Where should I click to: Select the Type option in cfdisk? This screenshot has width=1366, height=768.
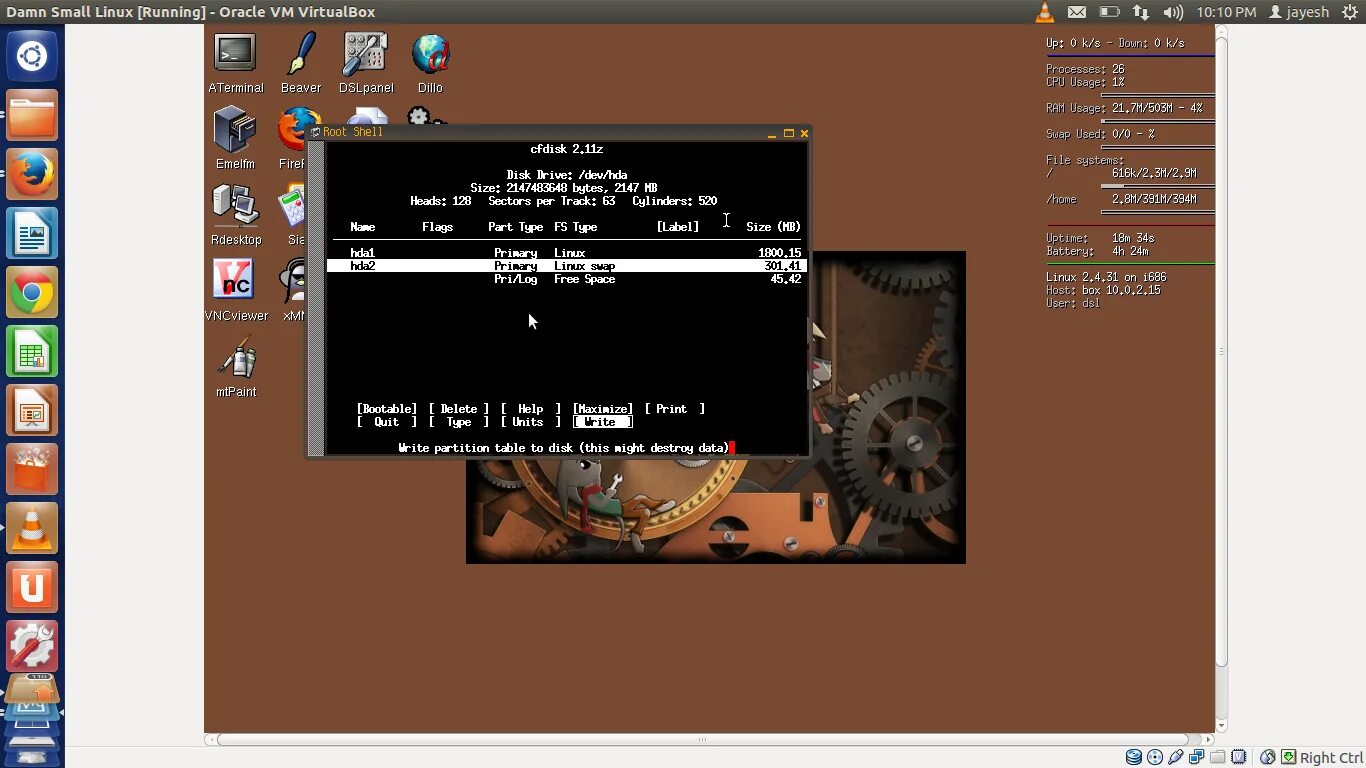point(459,422)
